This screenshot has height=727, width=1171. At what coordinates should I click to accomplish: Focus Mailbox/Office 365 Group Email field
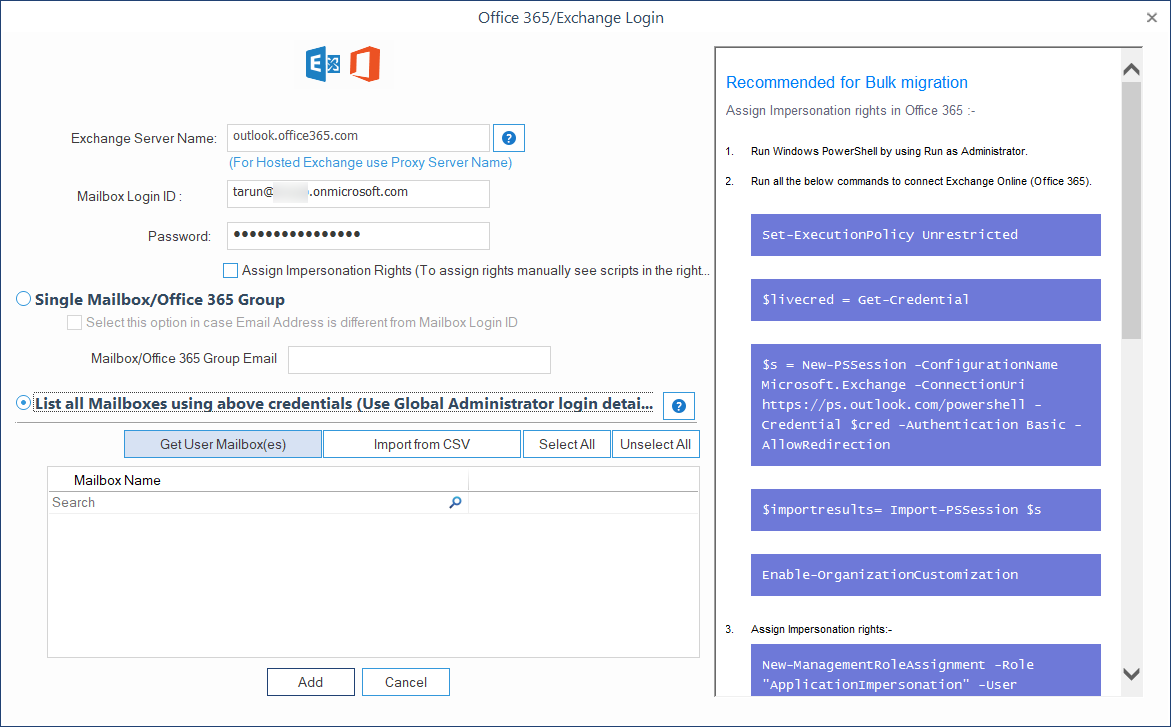point(420,359)
